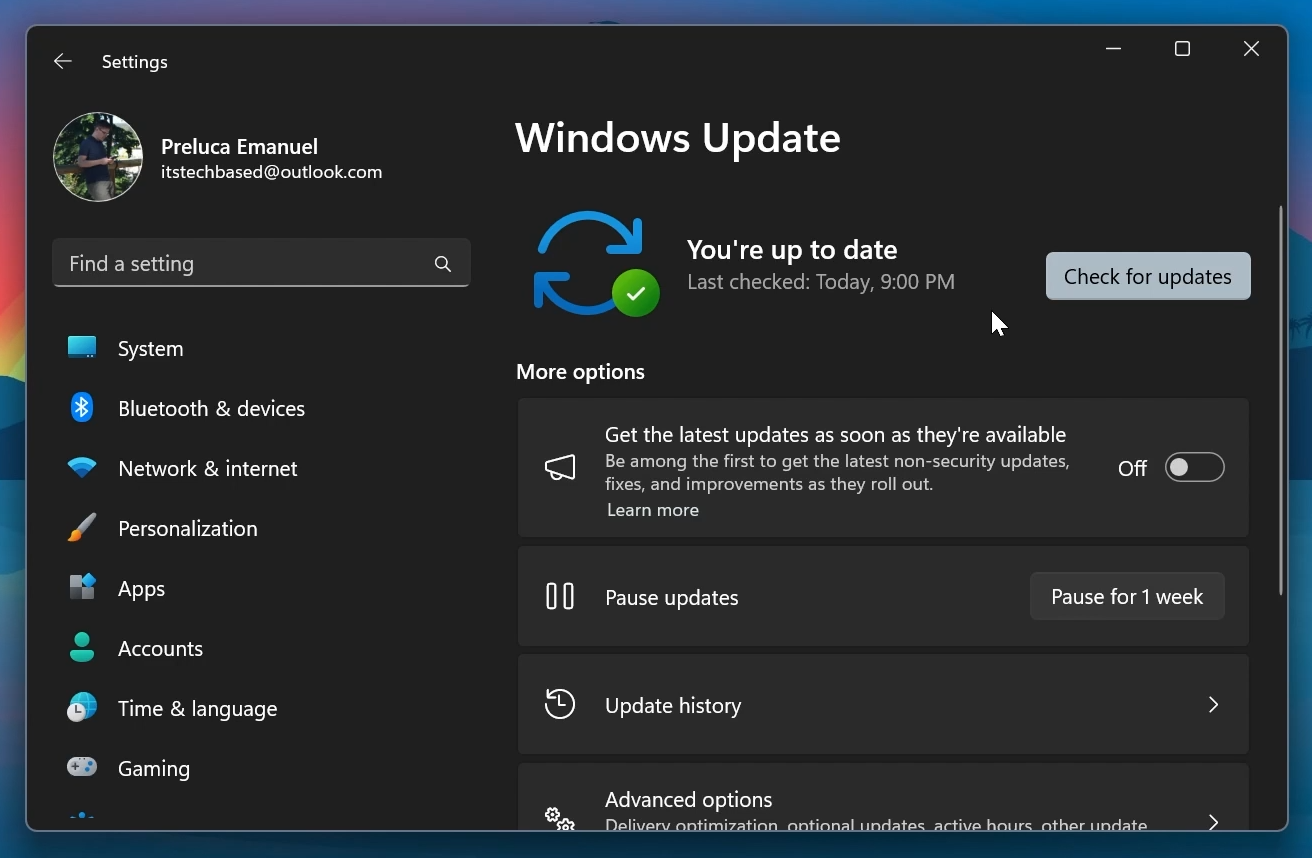The image size is (1312, 858).
Task: Click the Find a setting search box
Action: point(261,263)
